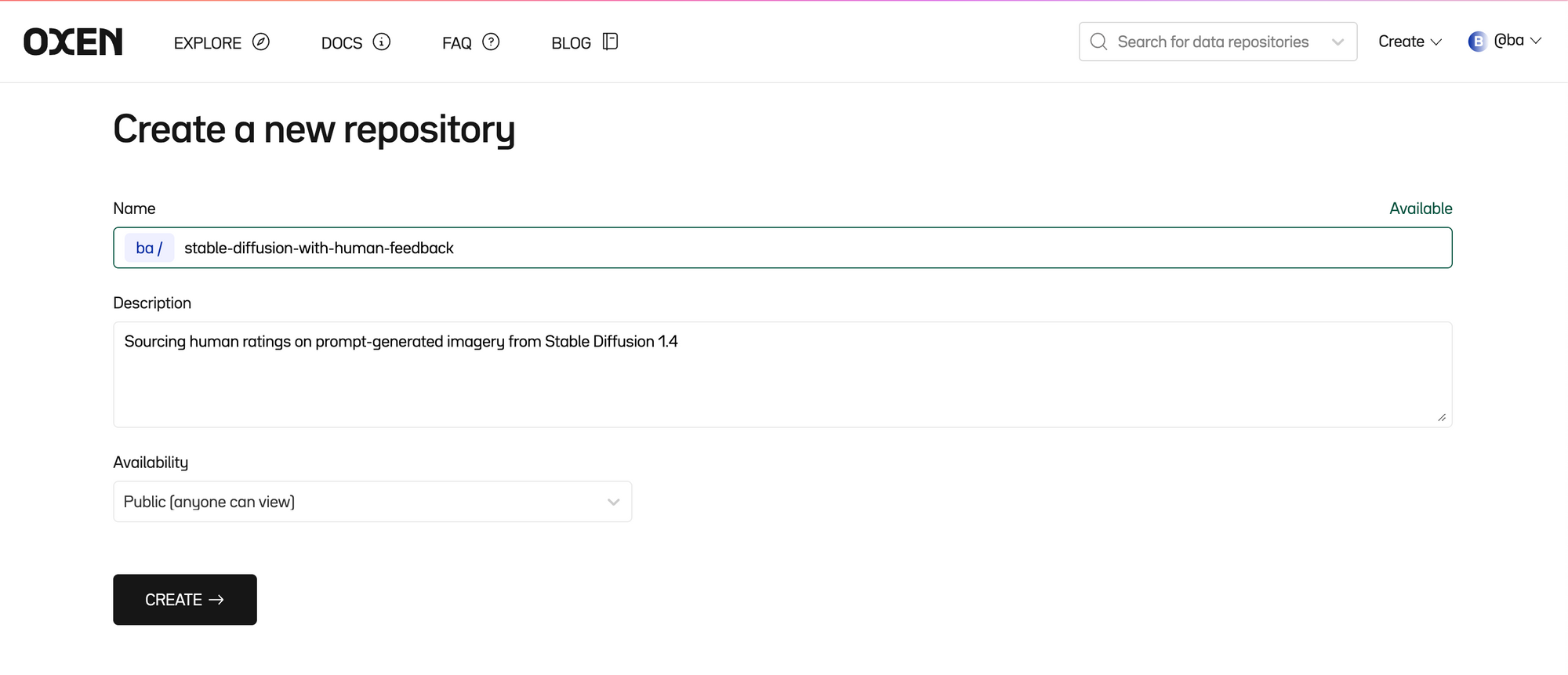The image size is (1568, 675).
Task: Expand the search box dropdown chevron
Action: pyautogui.click(x=1338, y=42)
